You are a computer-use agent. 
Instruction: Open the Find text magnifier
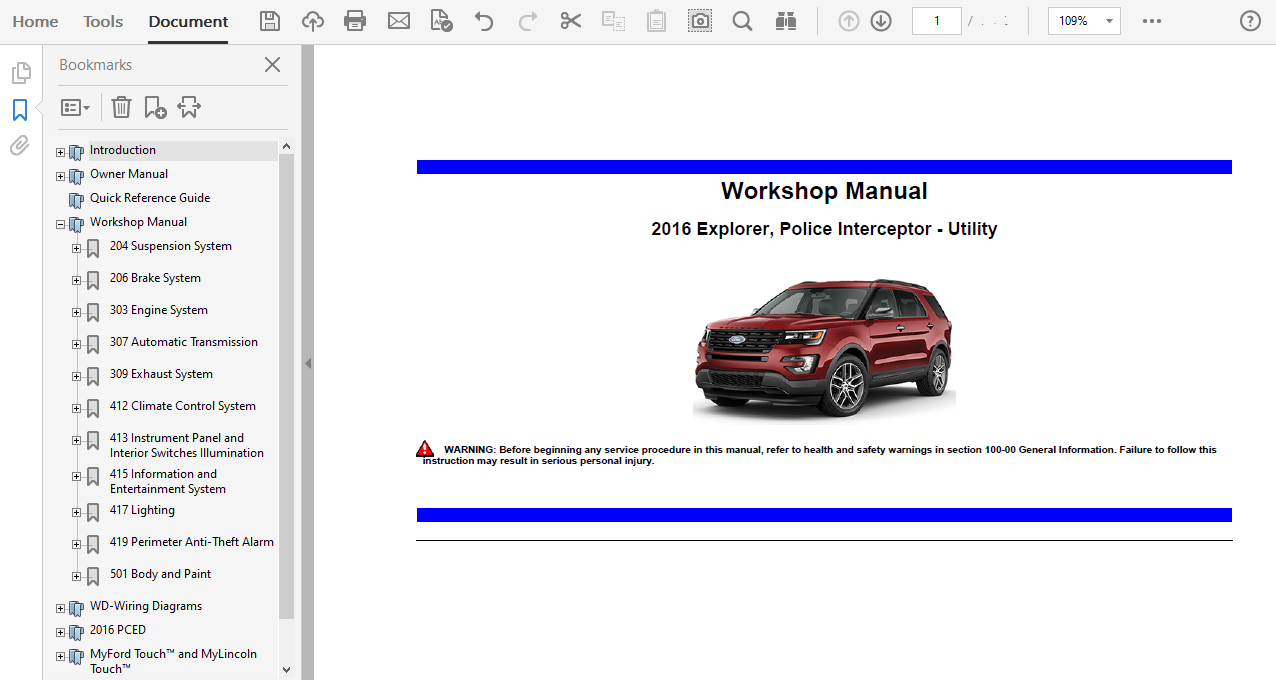tap(742, 21)
